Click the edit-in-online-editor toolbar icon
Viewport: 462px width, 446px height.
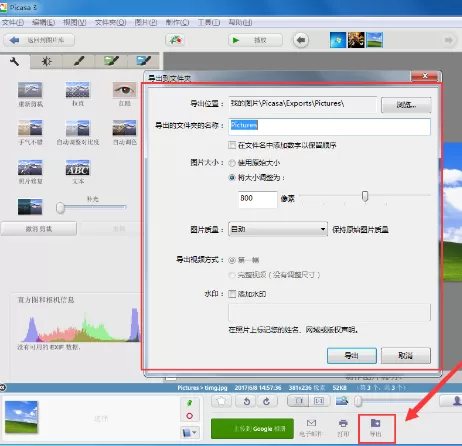coord(175,40)
